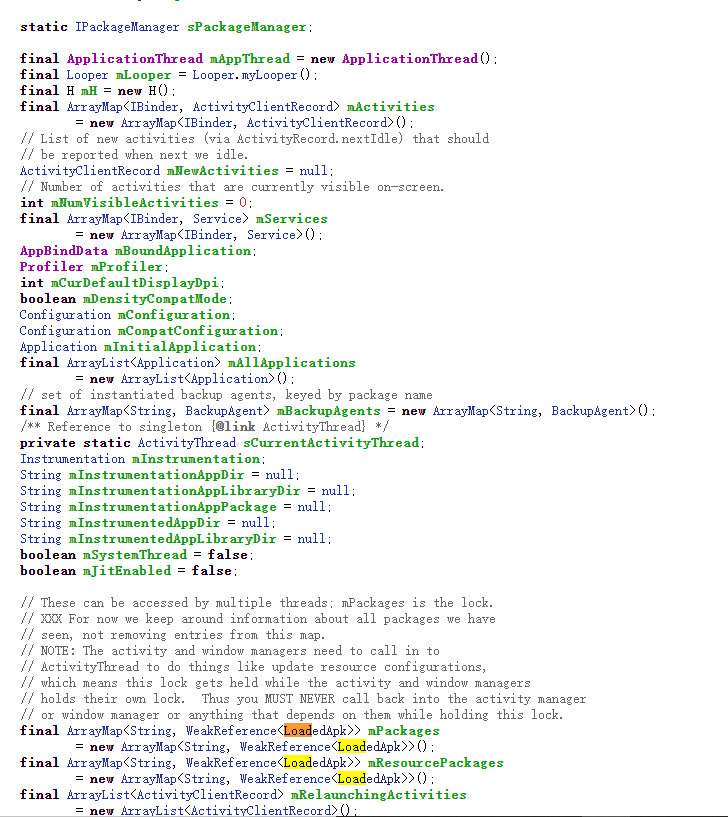The image size is (728, 817).
Task: Select the red 0 literal value
Action: pyautogui.click(x=243, y=203)
